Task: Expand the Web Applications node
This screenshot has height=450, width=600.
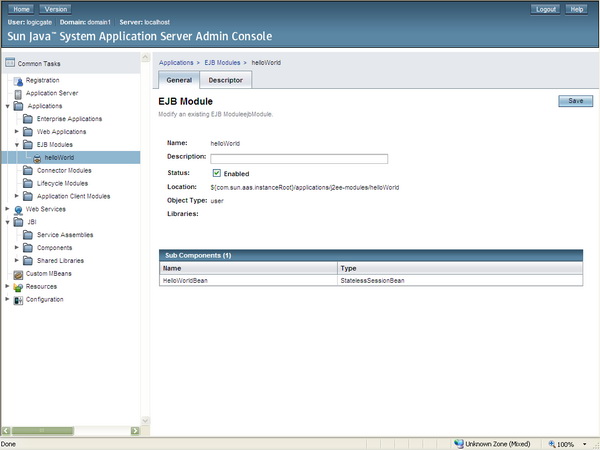Action: click(16, 132)
